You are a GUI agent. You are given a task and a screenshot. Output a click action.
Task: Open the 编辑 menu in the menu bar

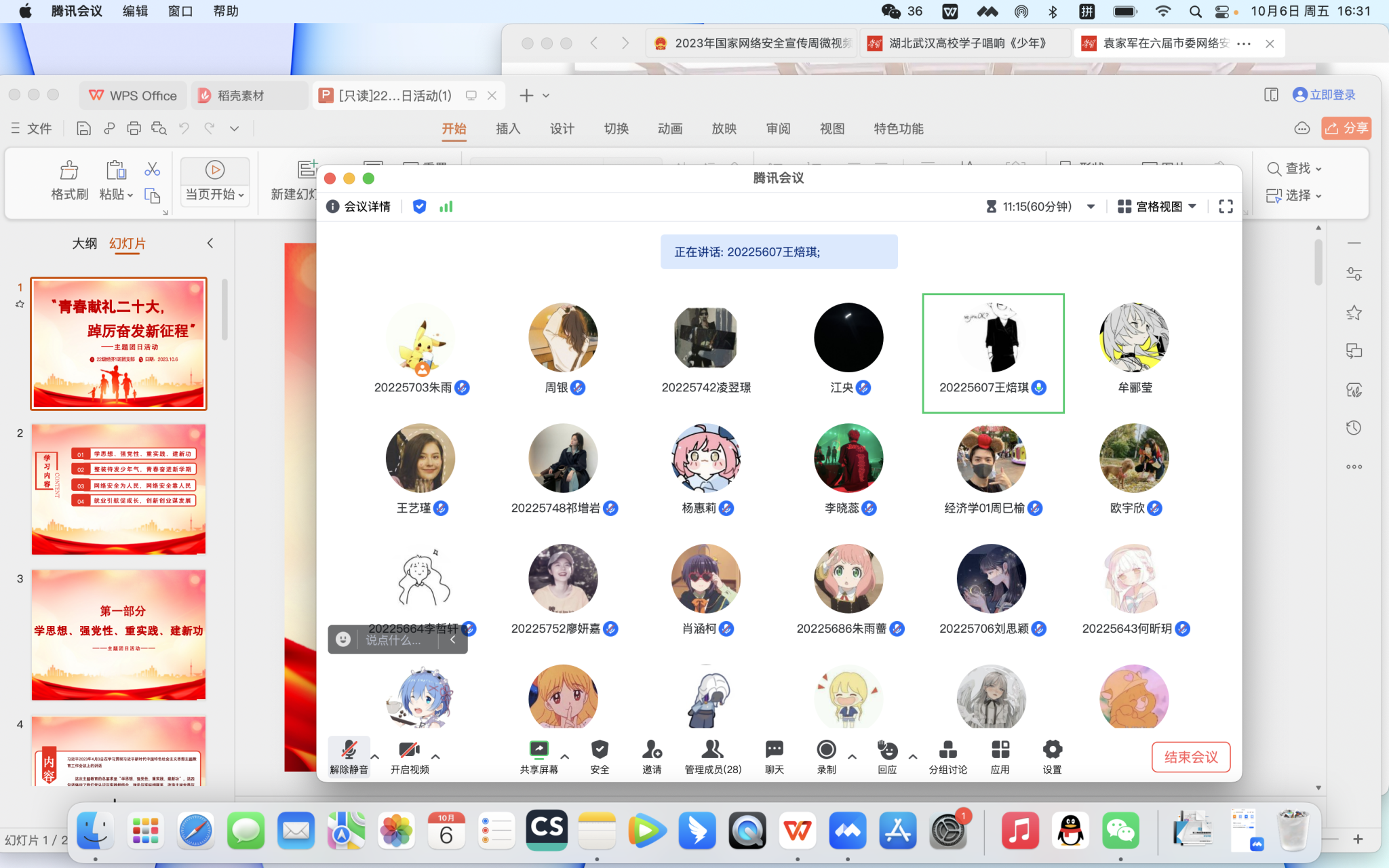coord(135,12)
